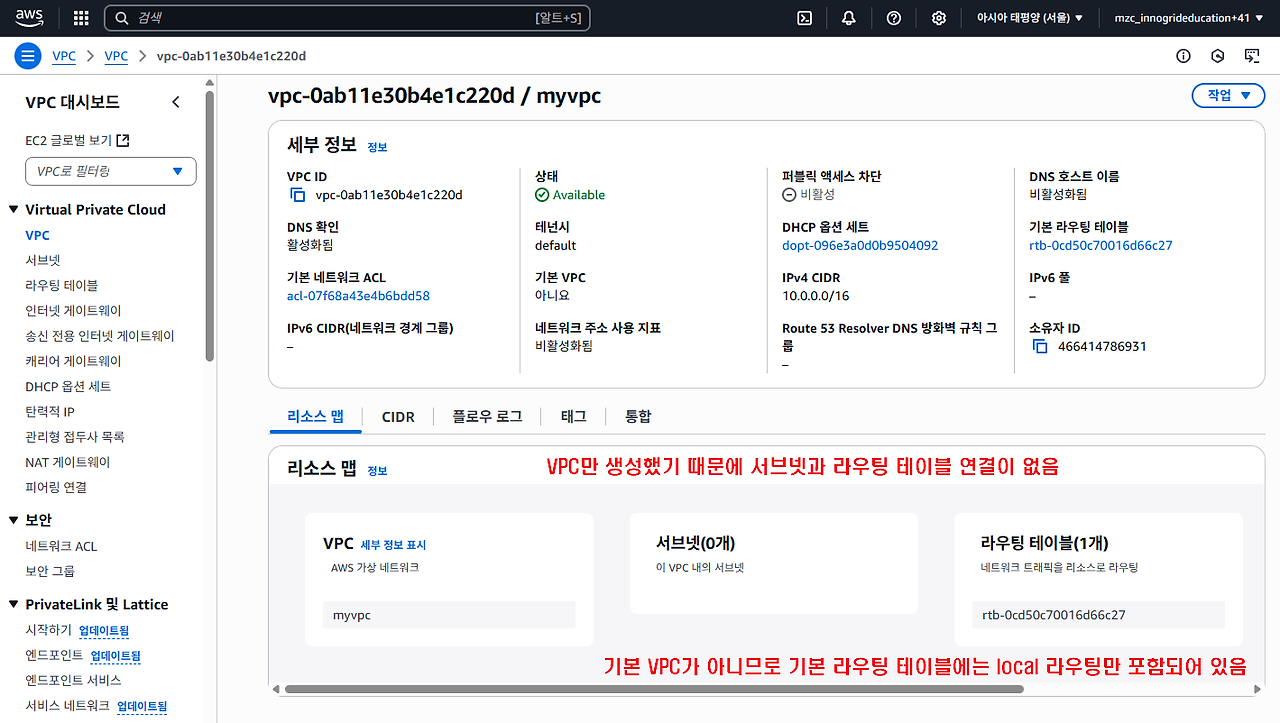Open 관리형 접두사 목록 in the sidebar

pyautogui.click(x=75, y=437)
